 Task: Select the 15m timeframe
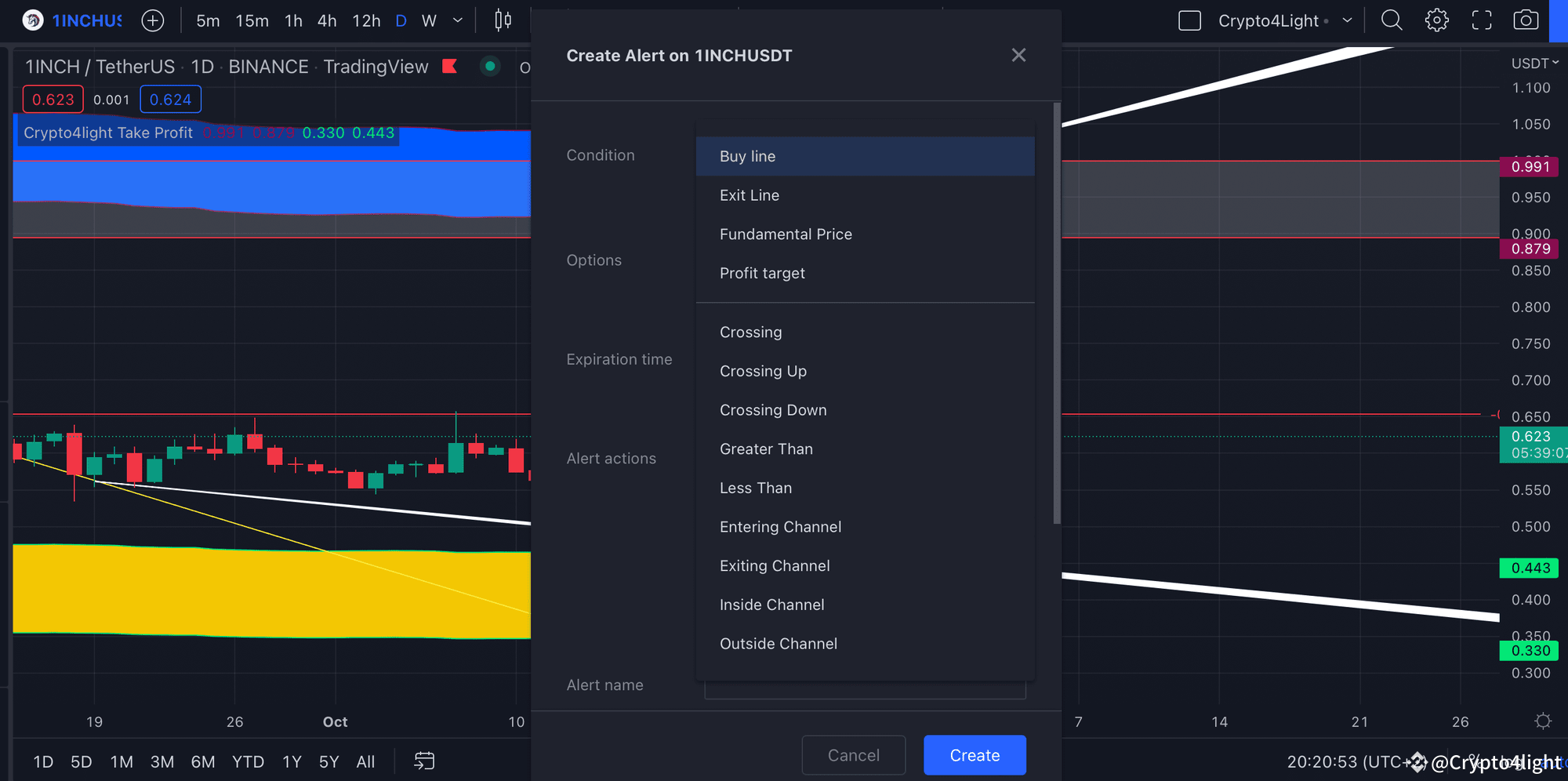pos(252,21)
